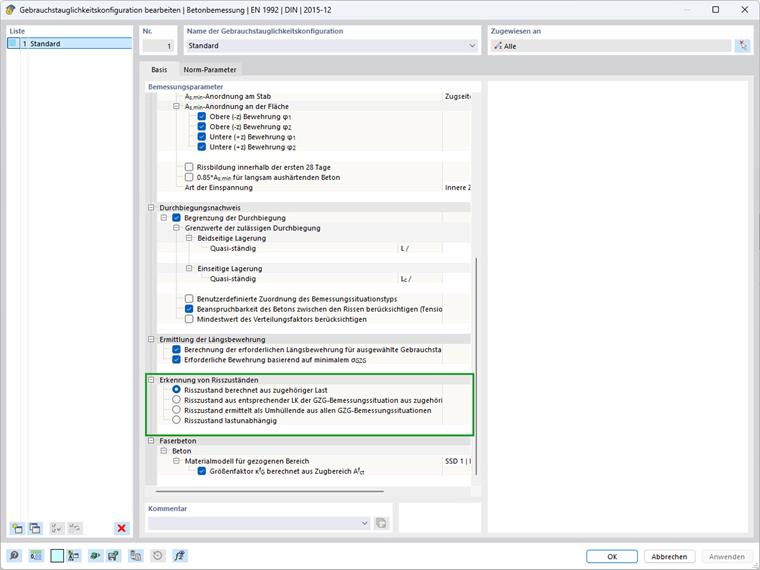Collapse Ermittlung der Längsbewehrung section
This screenshot has height=570, width=760.
pos(151,339)
